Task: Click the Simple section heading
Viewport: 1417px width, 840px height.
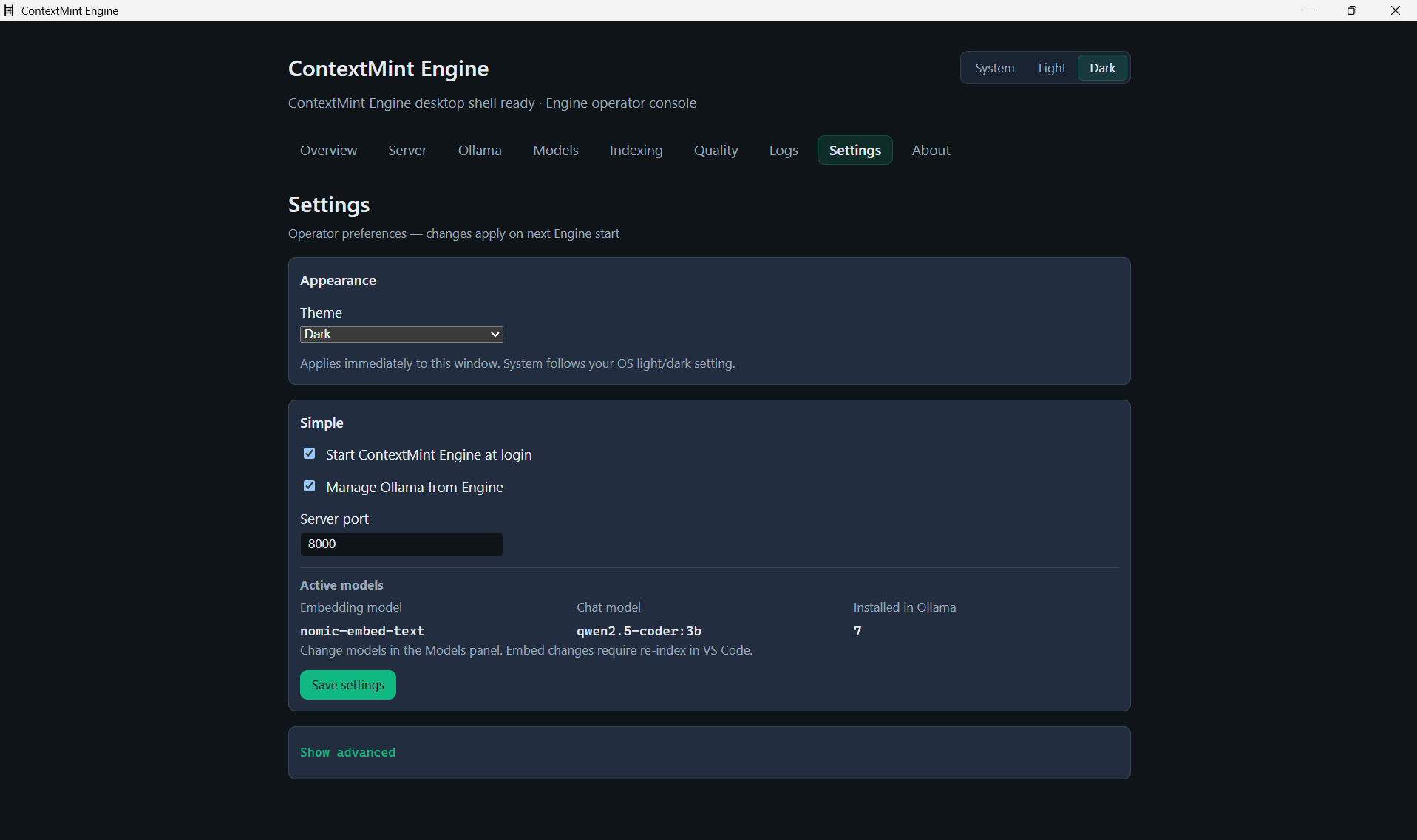Action: pos(322,423)
